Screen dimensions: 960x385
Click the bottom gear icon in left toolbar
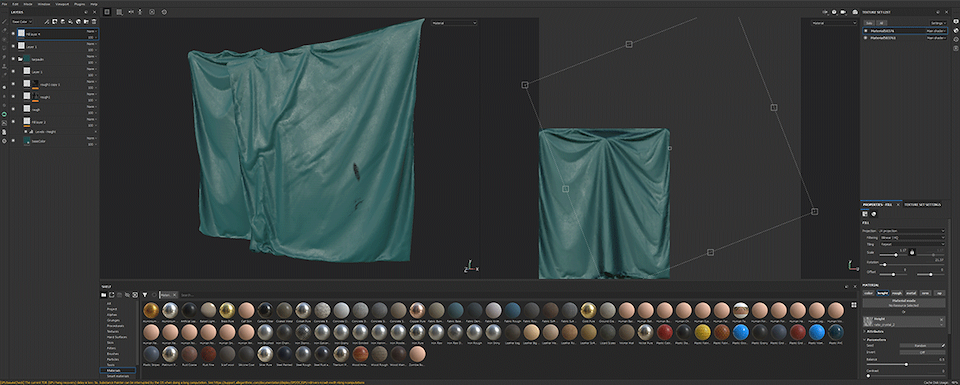(x=4, y=141)
